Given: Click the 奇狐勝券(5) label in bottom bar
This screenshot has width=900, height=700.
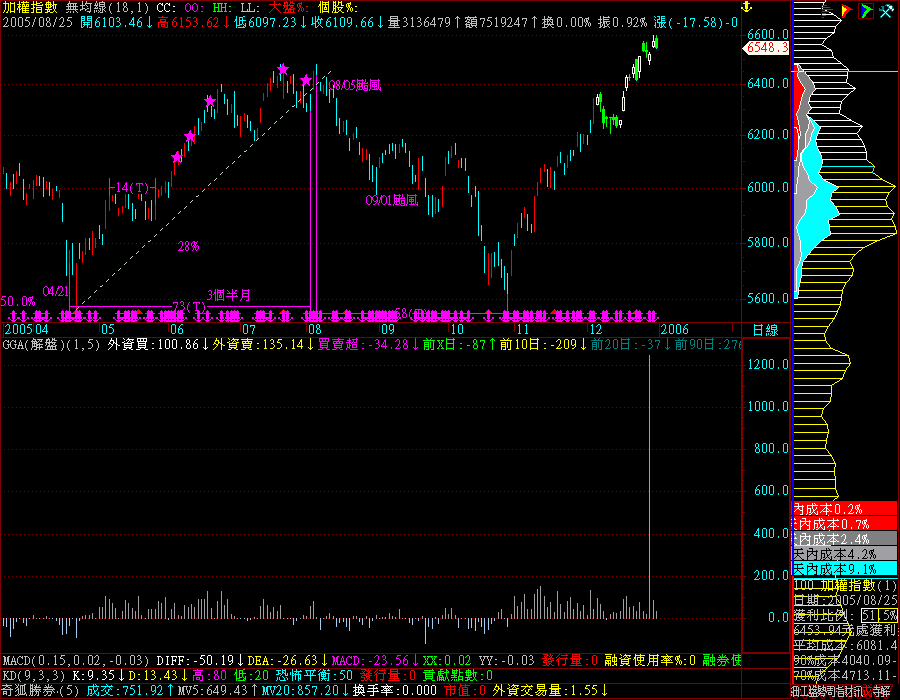Looking at the screenshot, I should tap(40, 689).
